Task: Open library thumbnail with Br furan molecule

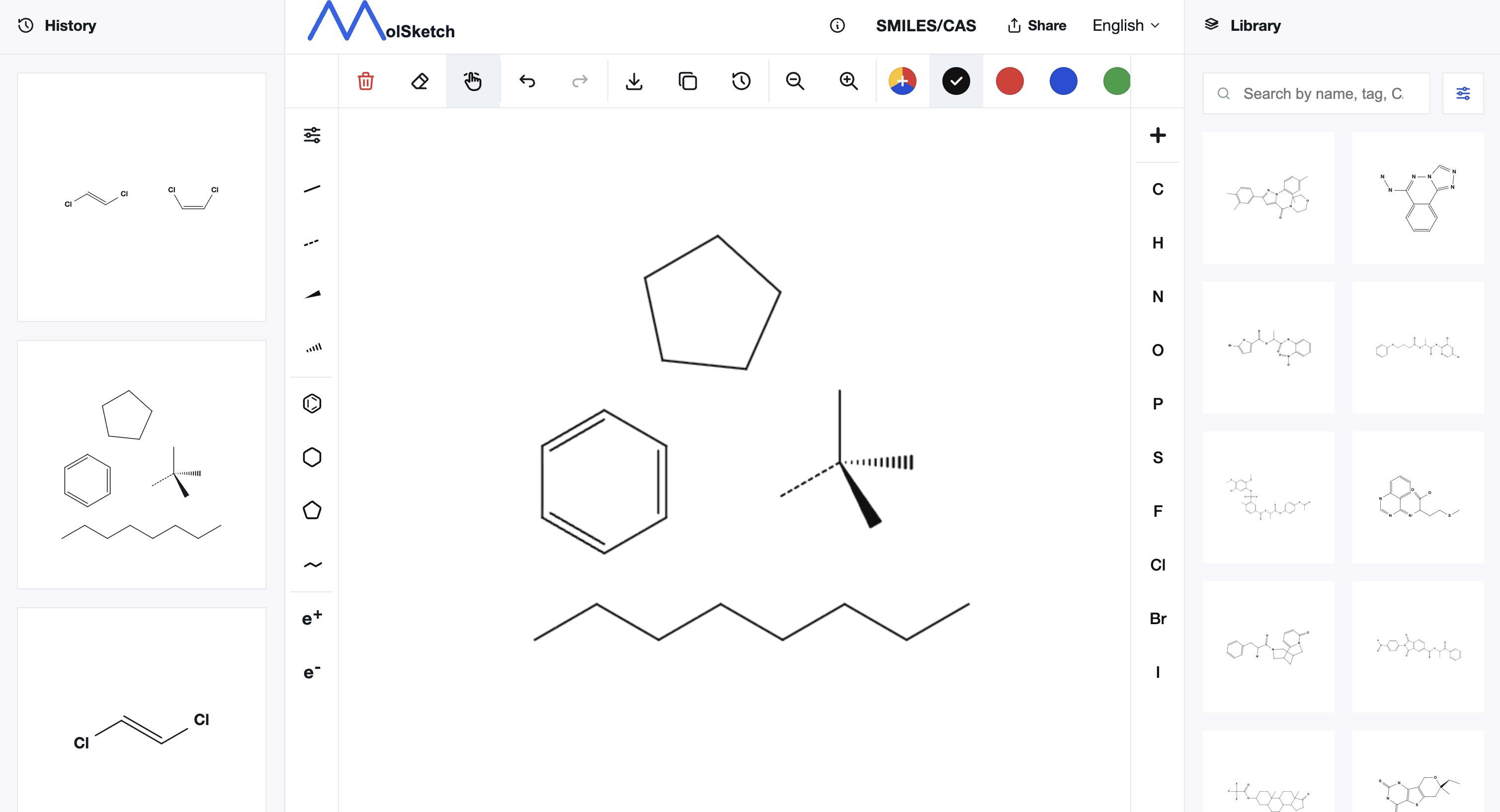Action: [1268, 347]
